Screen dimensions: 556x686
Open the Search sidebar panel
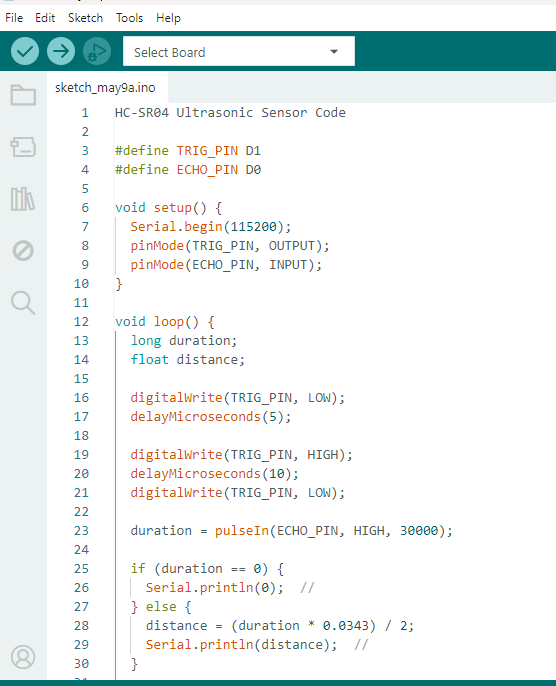(23, 303)
